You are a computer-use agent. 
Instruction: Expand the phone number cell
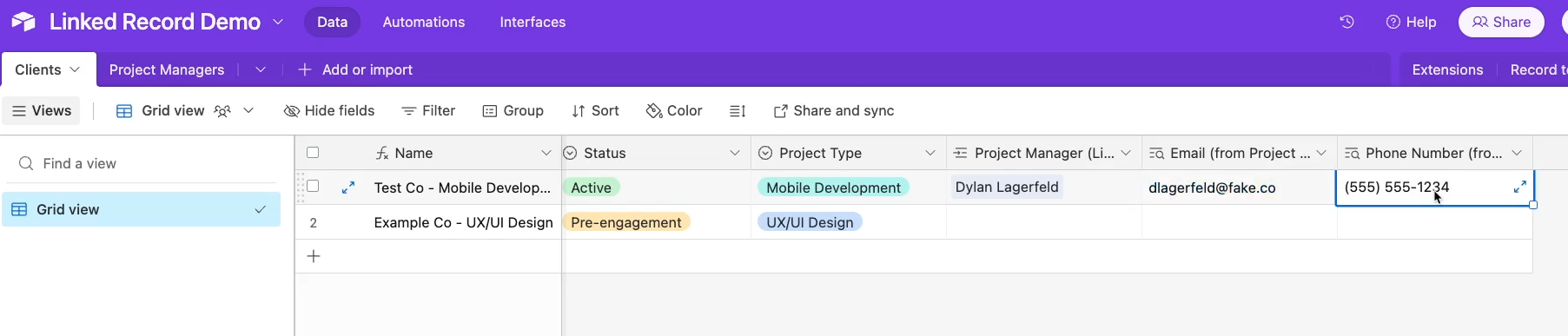click(1520, 187)
